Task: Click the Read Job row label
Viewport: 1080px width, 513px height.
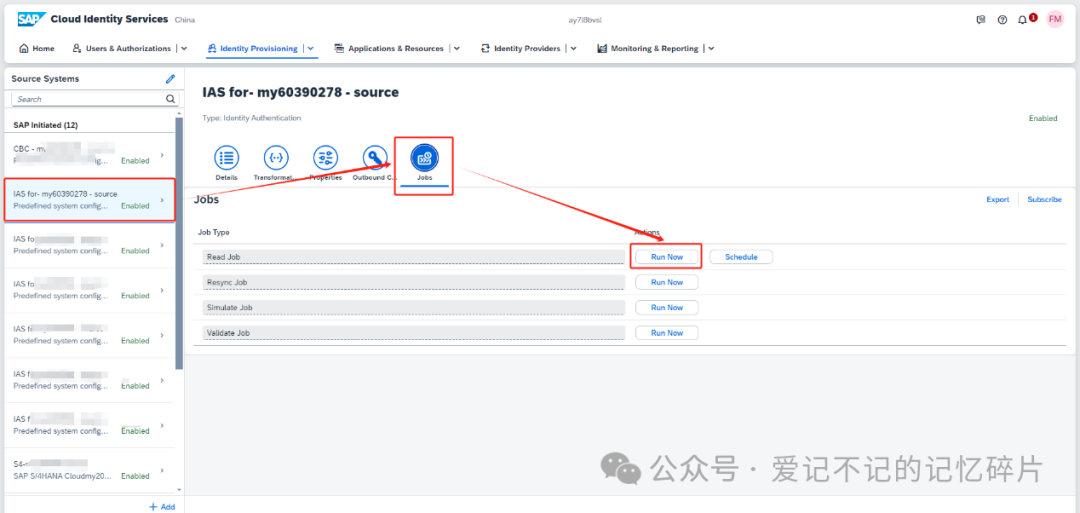Action: [414, 257]
